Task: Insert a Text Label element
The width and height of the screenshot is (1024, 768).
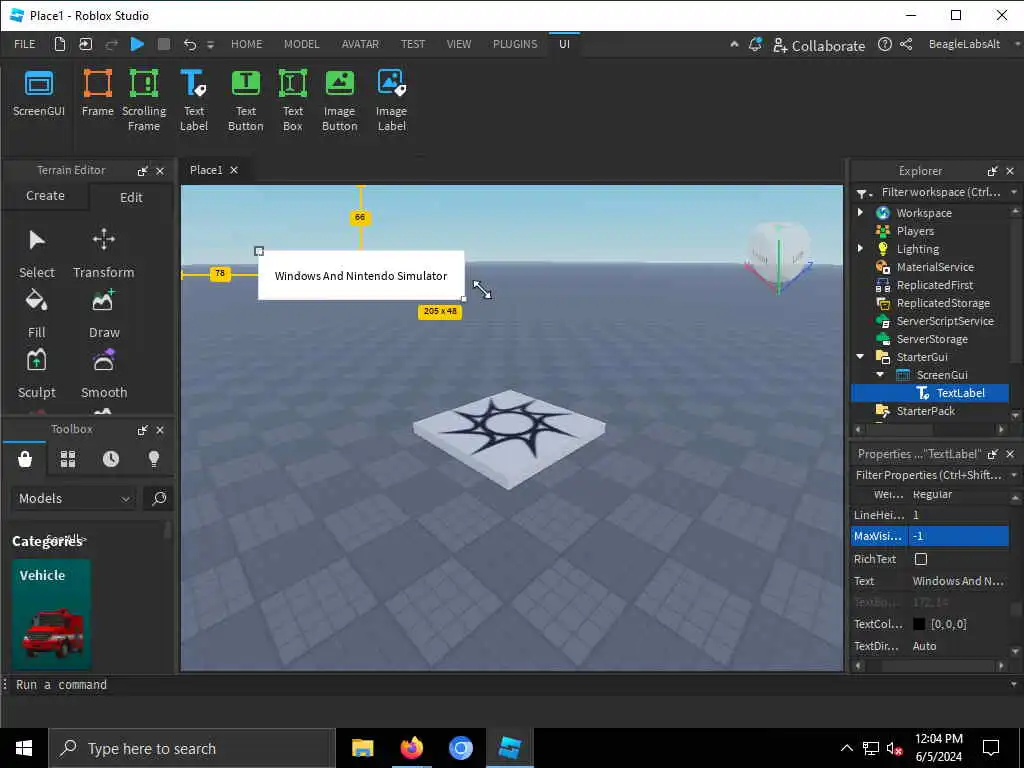Action: tap(194, 101)
